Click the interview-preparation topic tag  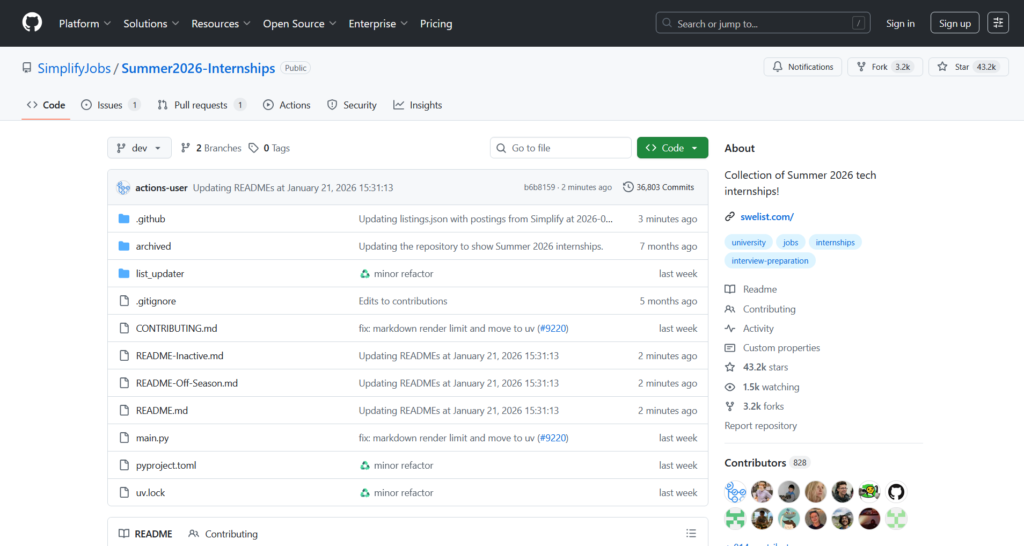pyautogui.click(x=770, y=260)
